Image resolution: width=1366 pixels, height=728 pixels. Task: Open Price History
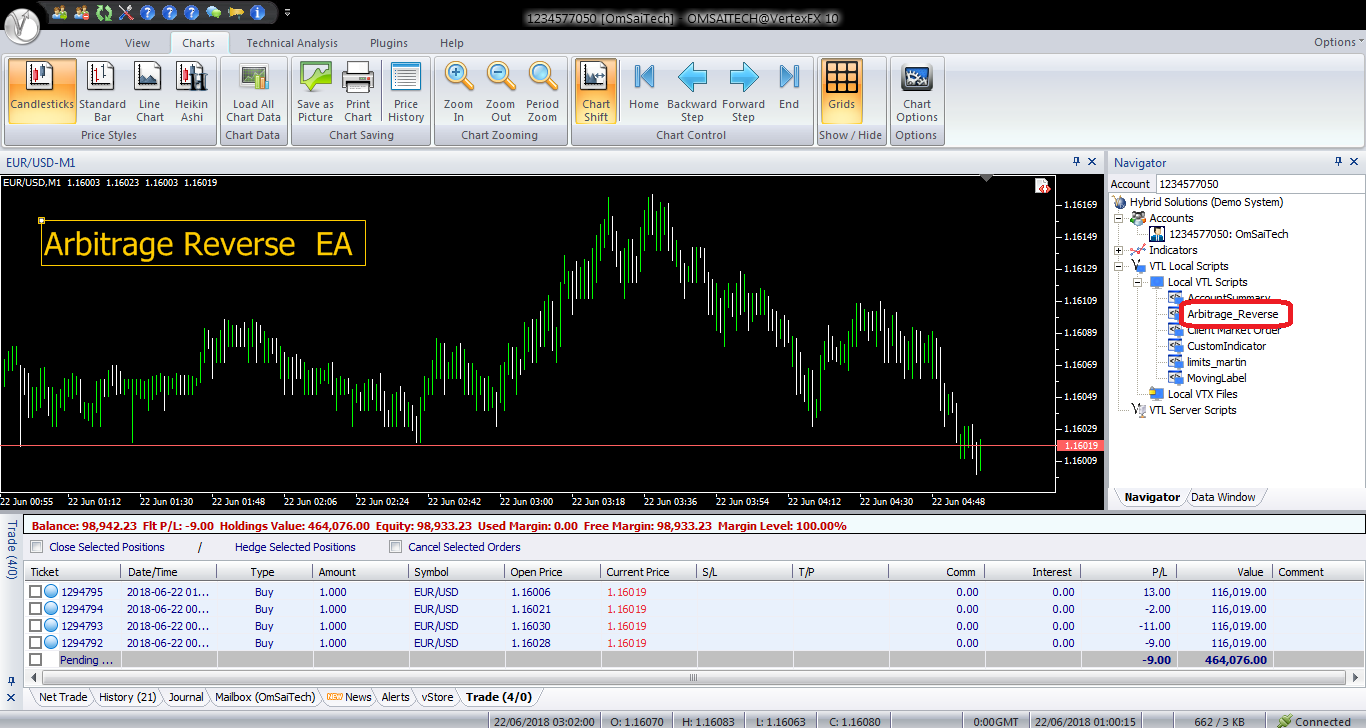coord(406,91)
